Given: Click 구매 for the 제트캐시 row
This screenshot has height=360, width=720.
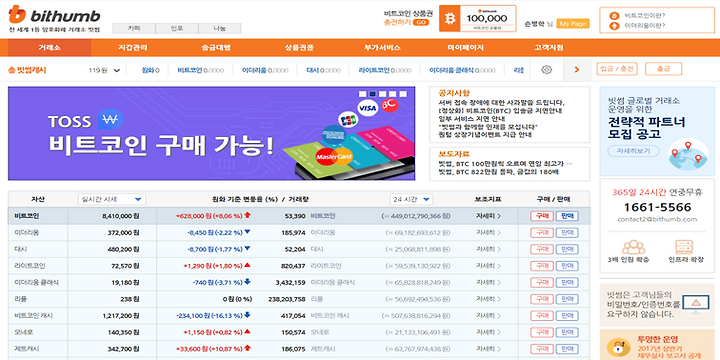Looking at the screenshot, I should point(541,349).
